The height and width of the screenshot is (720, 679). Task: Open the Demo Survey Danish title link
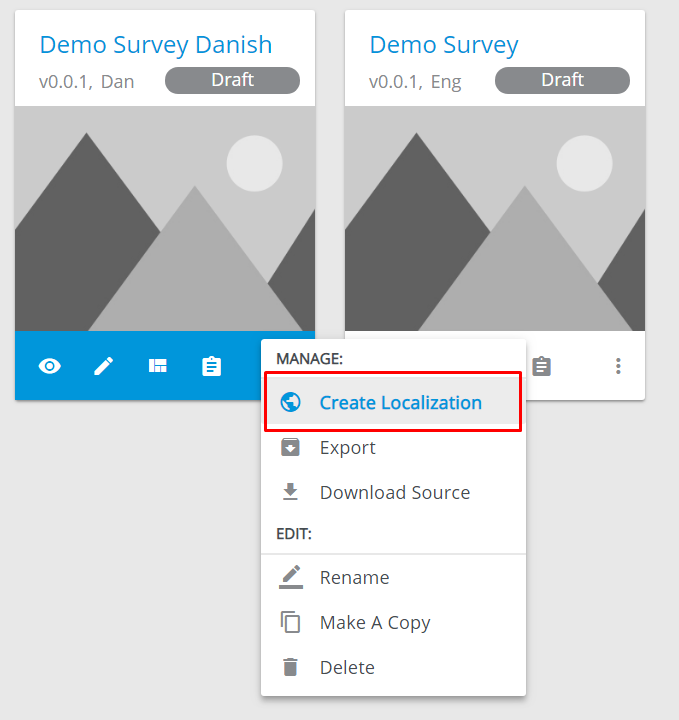[x=155, y=45]
